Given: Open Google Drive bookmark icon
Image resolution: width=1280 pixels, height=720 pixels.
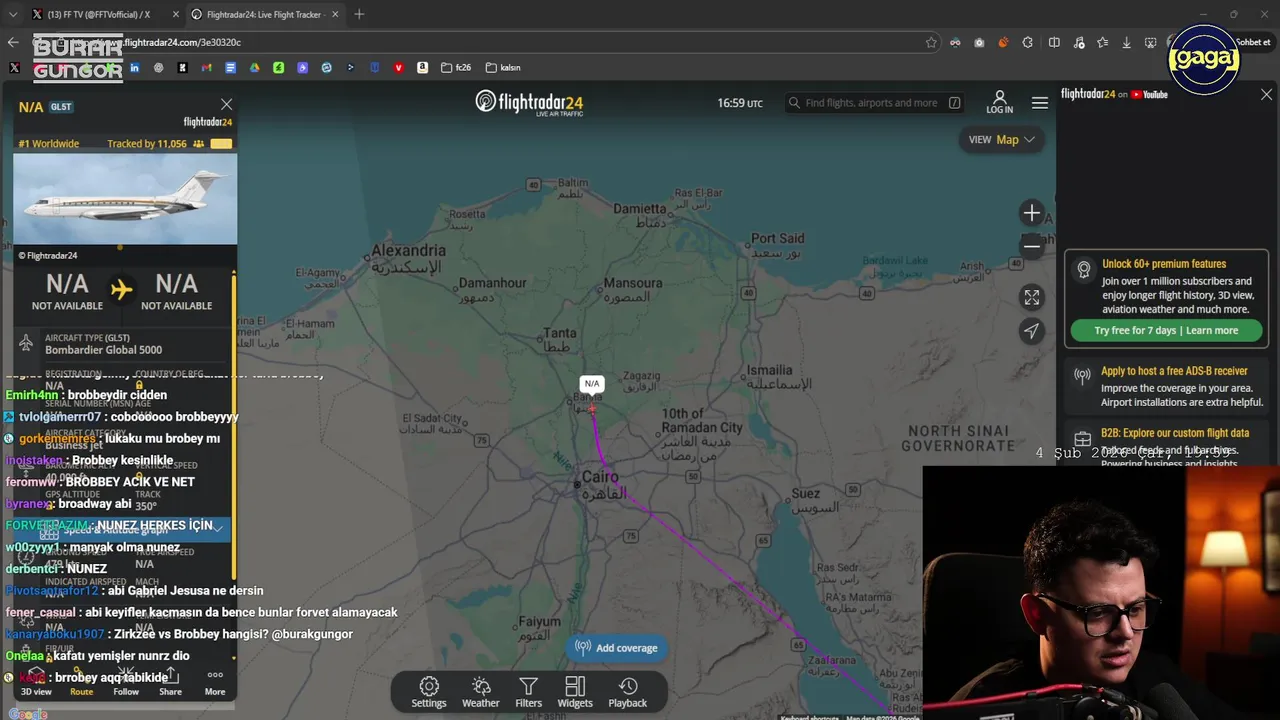Looking at the screenshot, I should [x=254, y=68].
